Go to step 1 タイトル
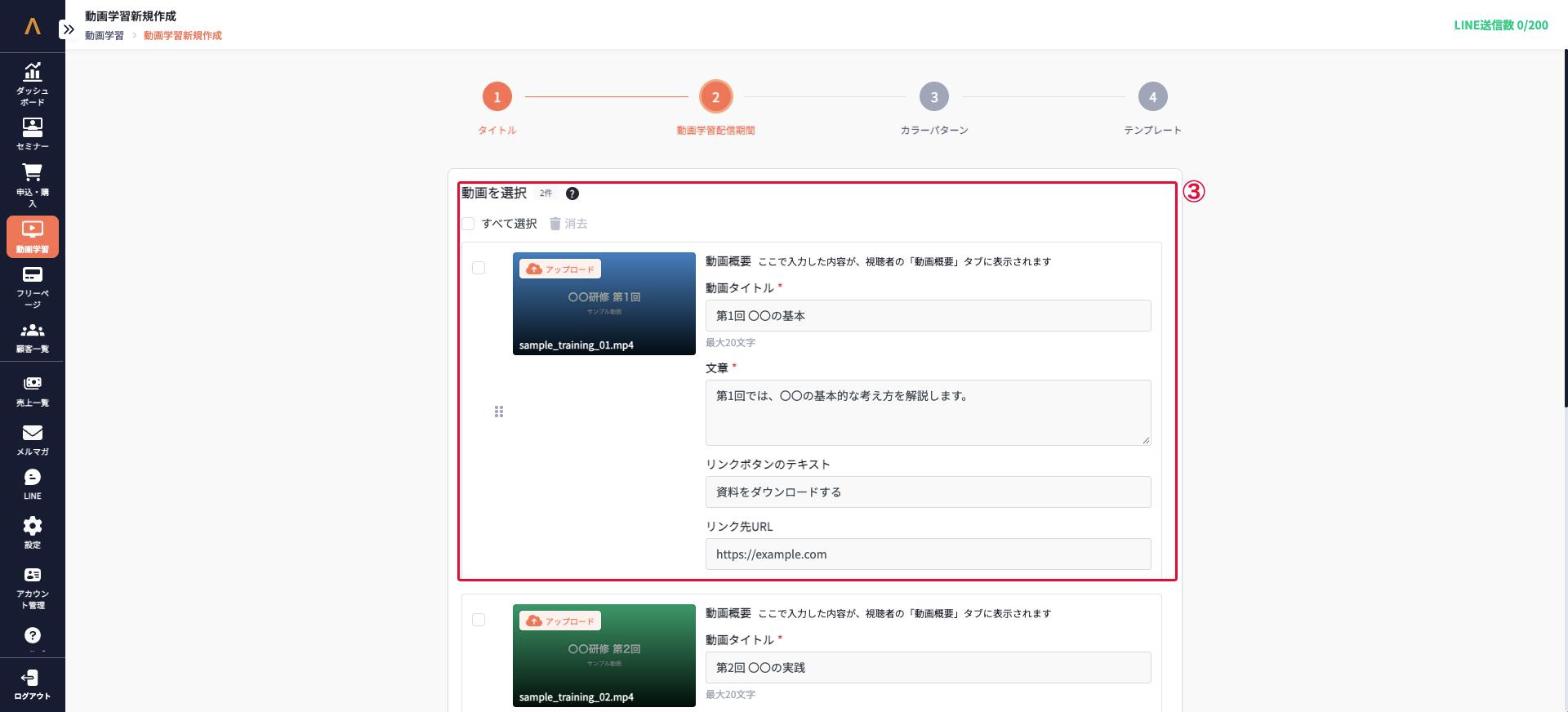Image resolution: width=1568 pixels, height=712 pixels. coord(497,97)
